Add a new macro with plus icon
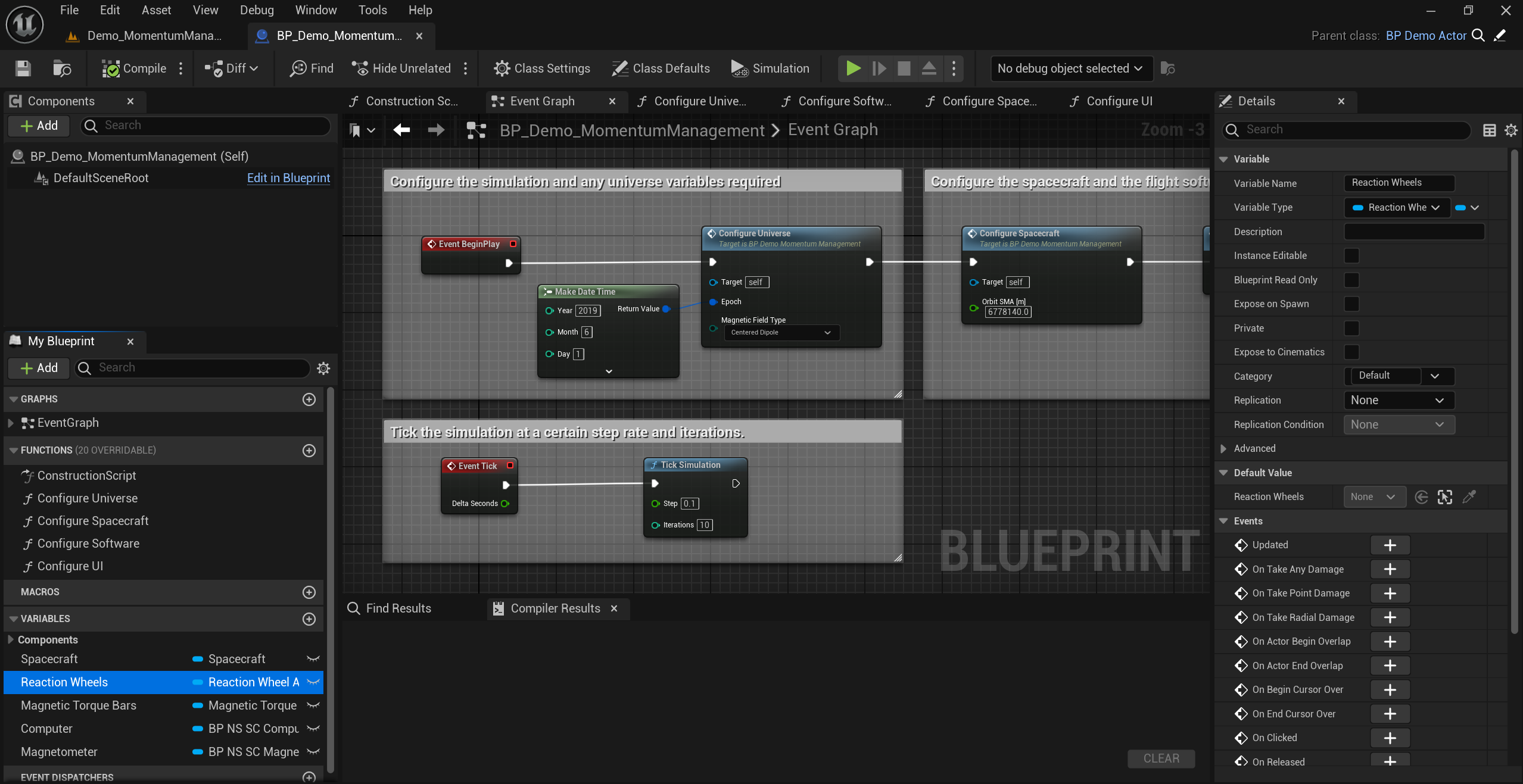Image resolution: width=1523 pixels, height=784 pixels. point(309,592)
